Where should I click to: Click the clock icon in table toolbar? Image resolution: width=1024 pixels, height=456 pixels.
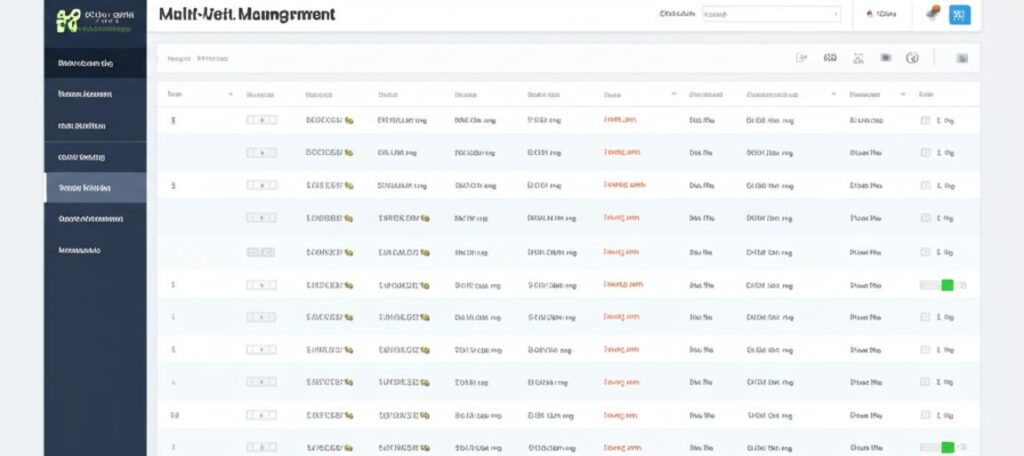[x=912, y=58]
